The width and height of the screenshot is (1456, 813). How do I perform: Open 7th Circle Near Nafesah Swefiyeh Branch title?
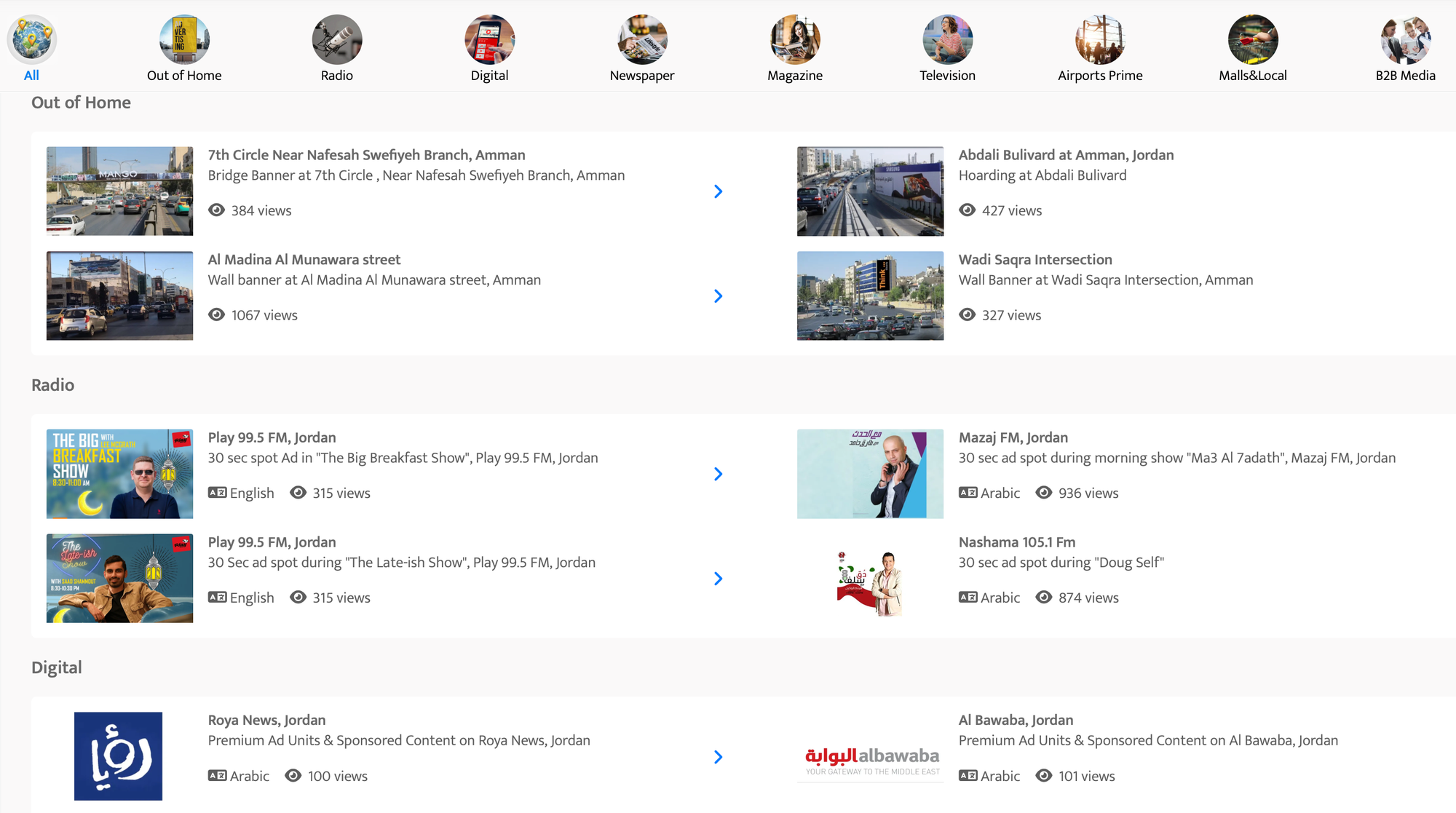coord(366,155)
